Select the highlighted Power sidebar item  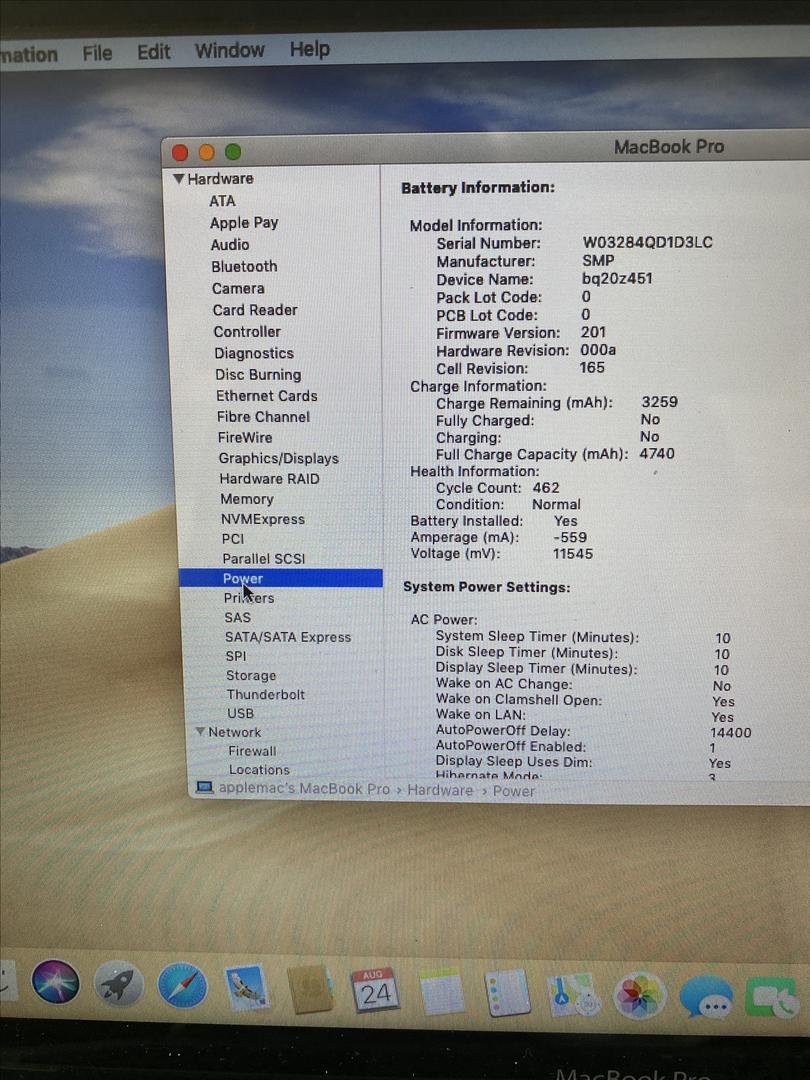[x=280, y=578]
